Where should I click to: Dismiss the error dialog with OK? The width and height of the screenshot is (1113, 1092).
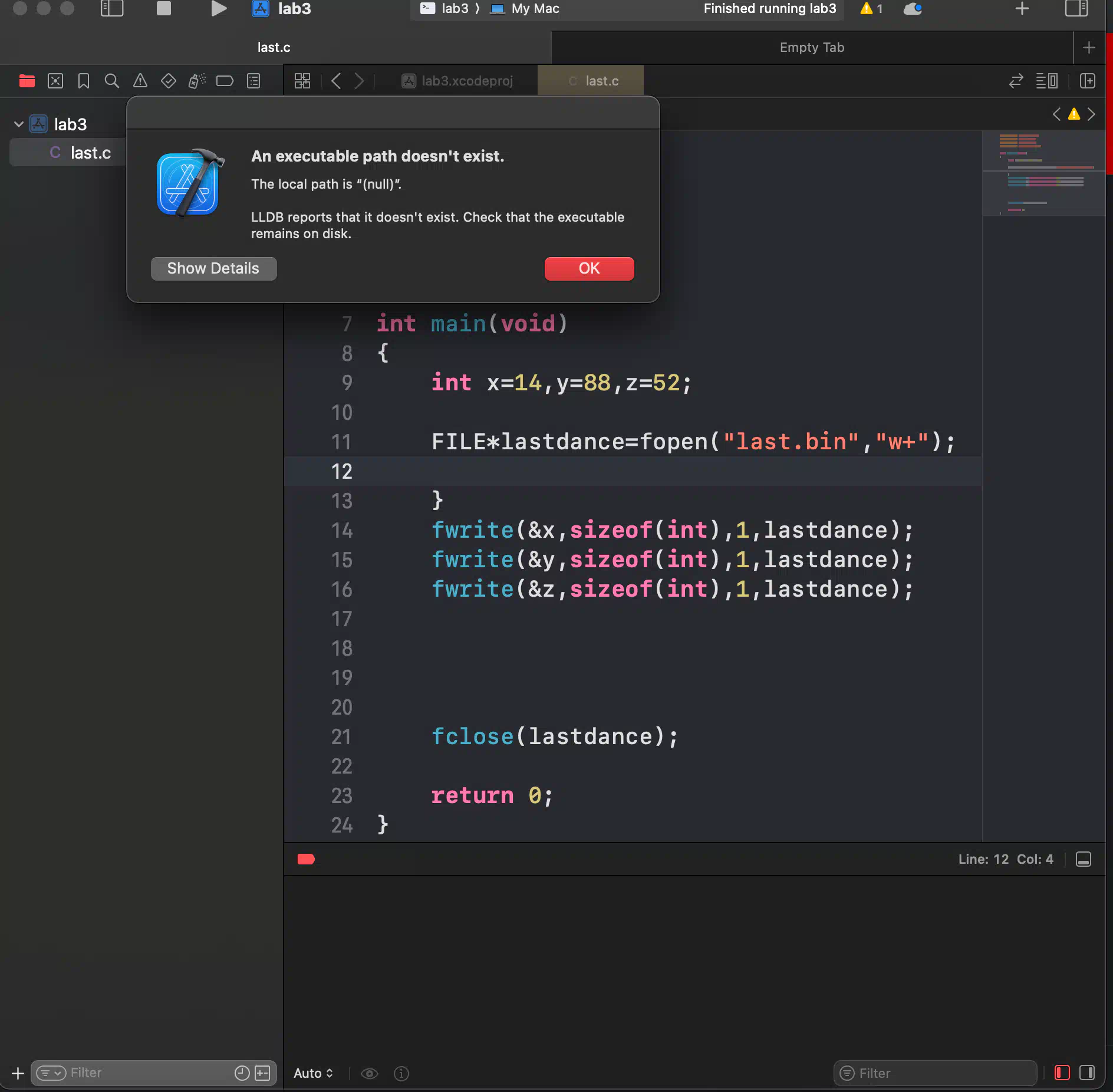point(589,269)
